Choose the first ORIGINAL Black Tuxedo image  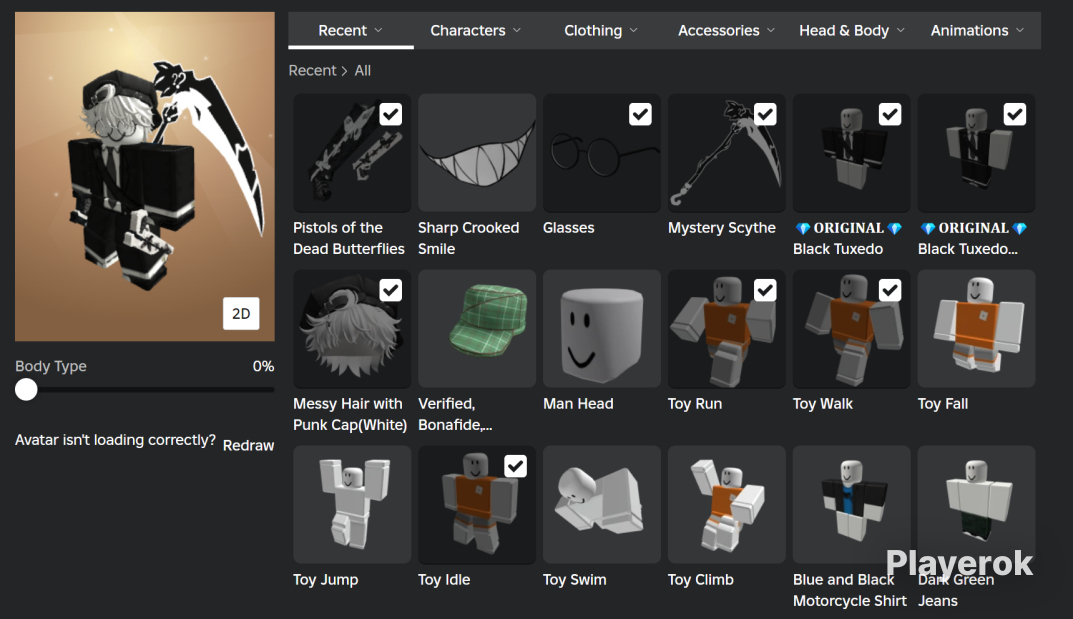(851, 153)
